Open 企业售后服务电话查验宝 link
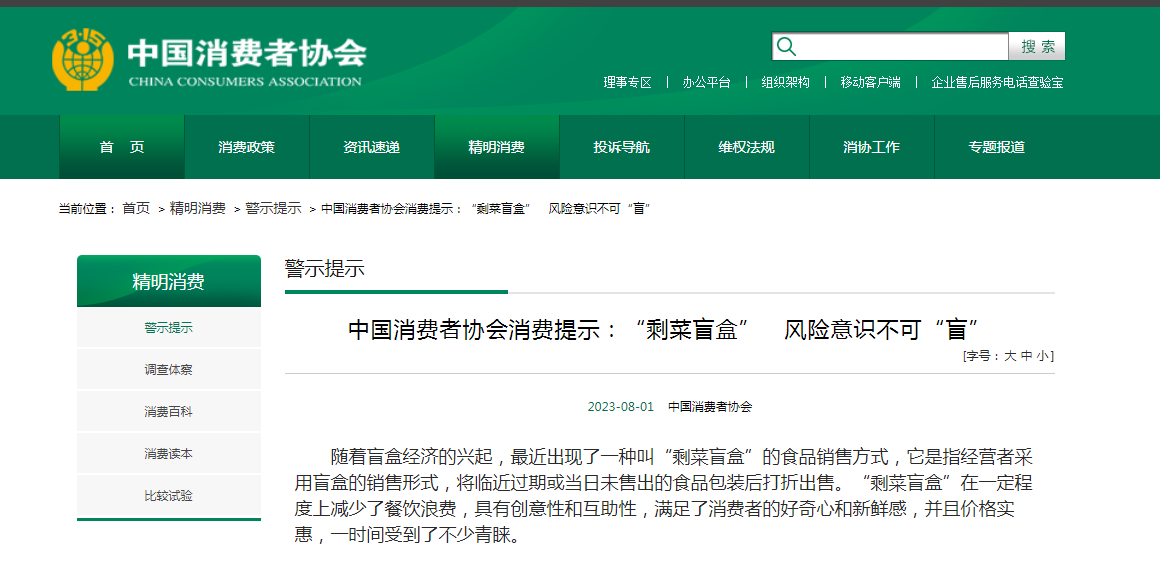Screen dimensions: 1160x573 997,82
